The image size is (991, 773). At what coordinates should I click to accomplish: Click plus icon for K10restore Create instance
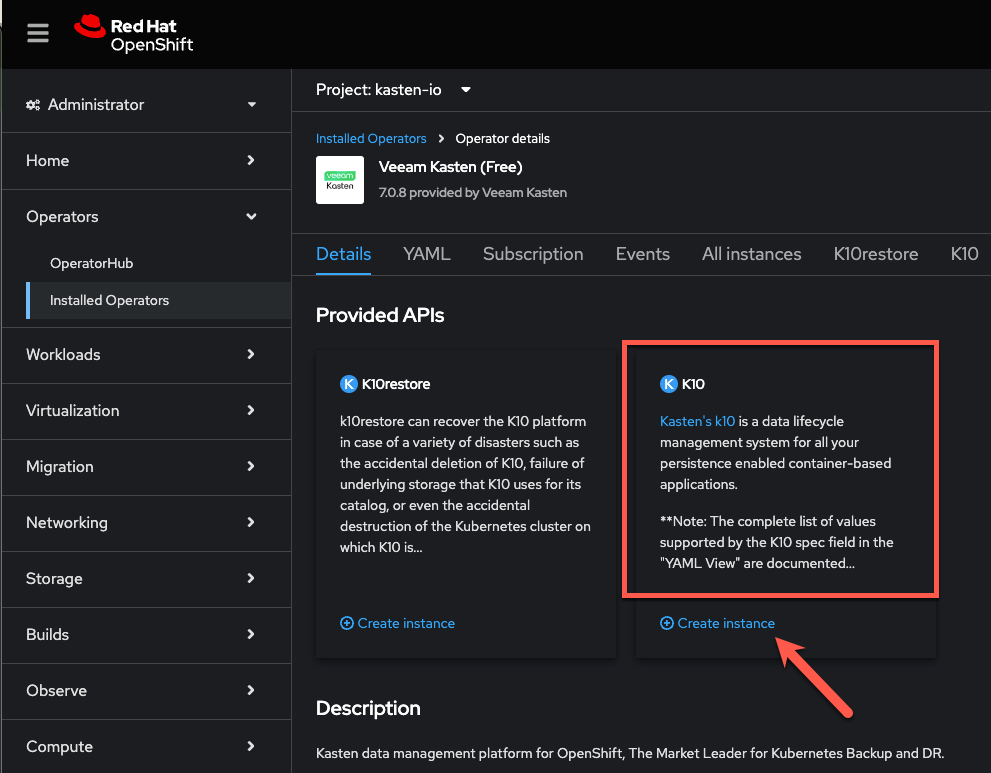click(347, 623)
